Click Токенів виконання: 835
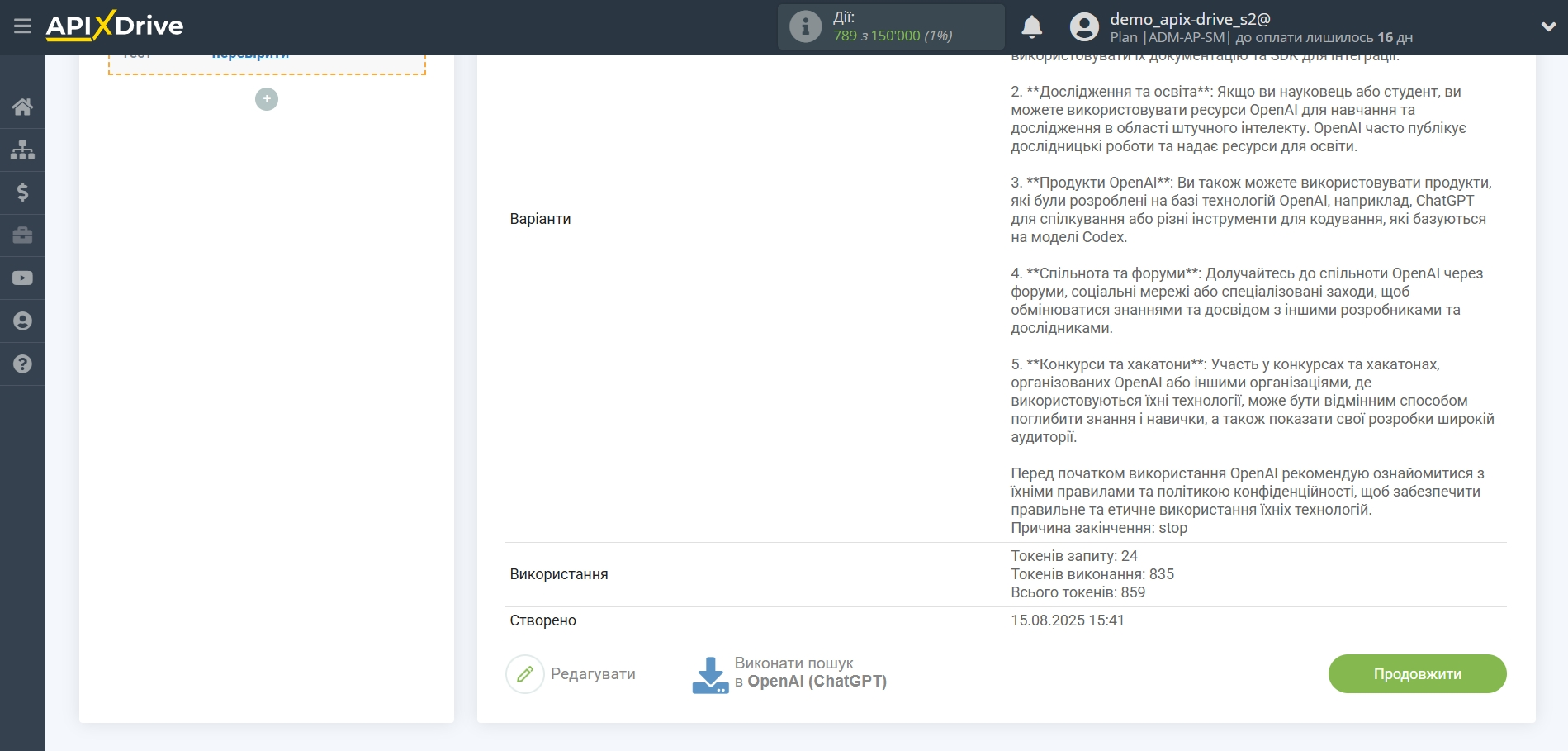Viewport: 1568px width, 751px height. (x=1092, y=574)
